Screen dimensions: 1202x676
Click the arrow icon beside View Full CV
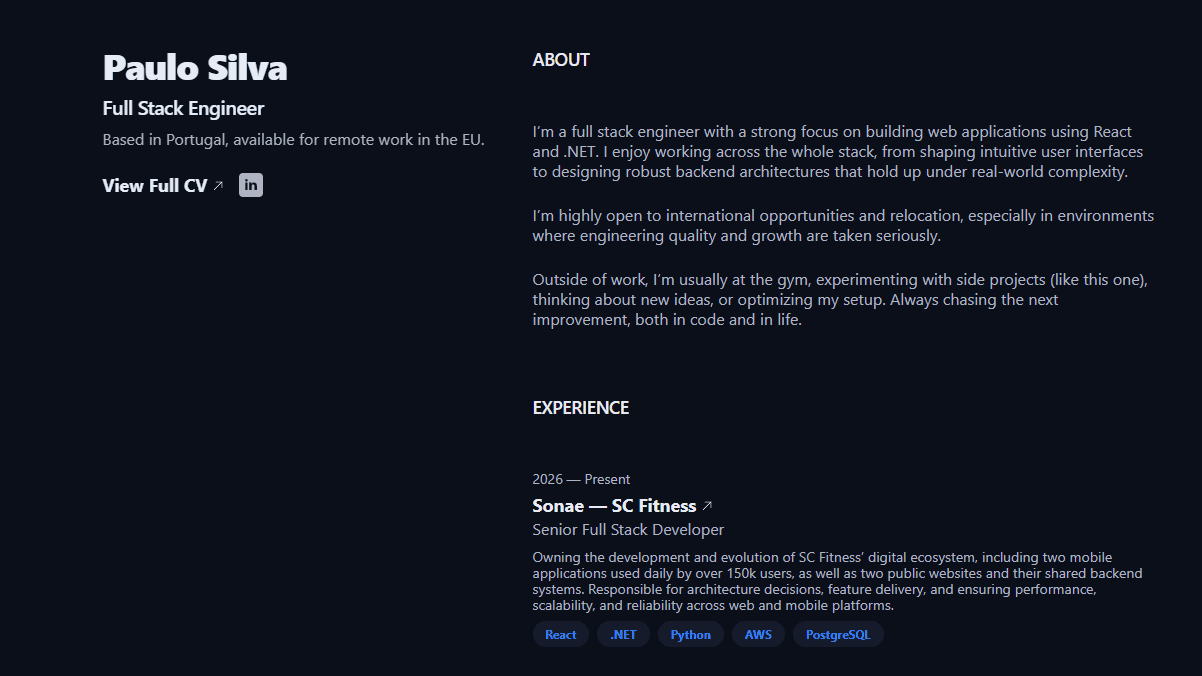tap(218, 186)
